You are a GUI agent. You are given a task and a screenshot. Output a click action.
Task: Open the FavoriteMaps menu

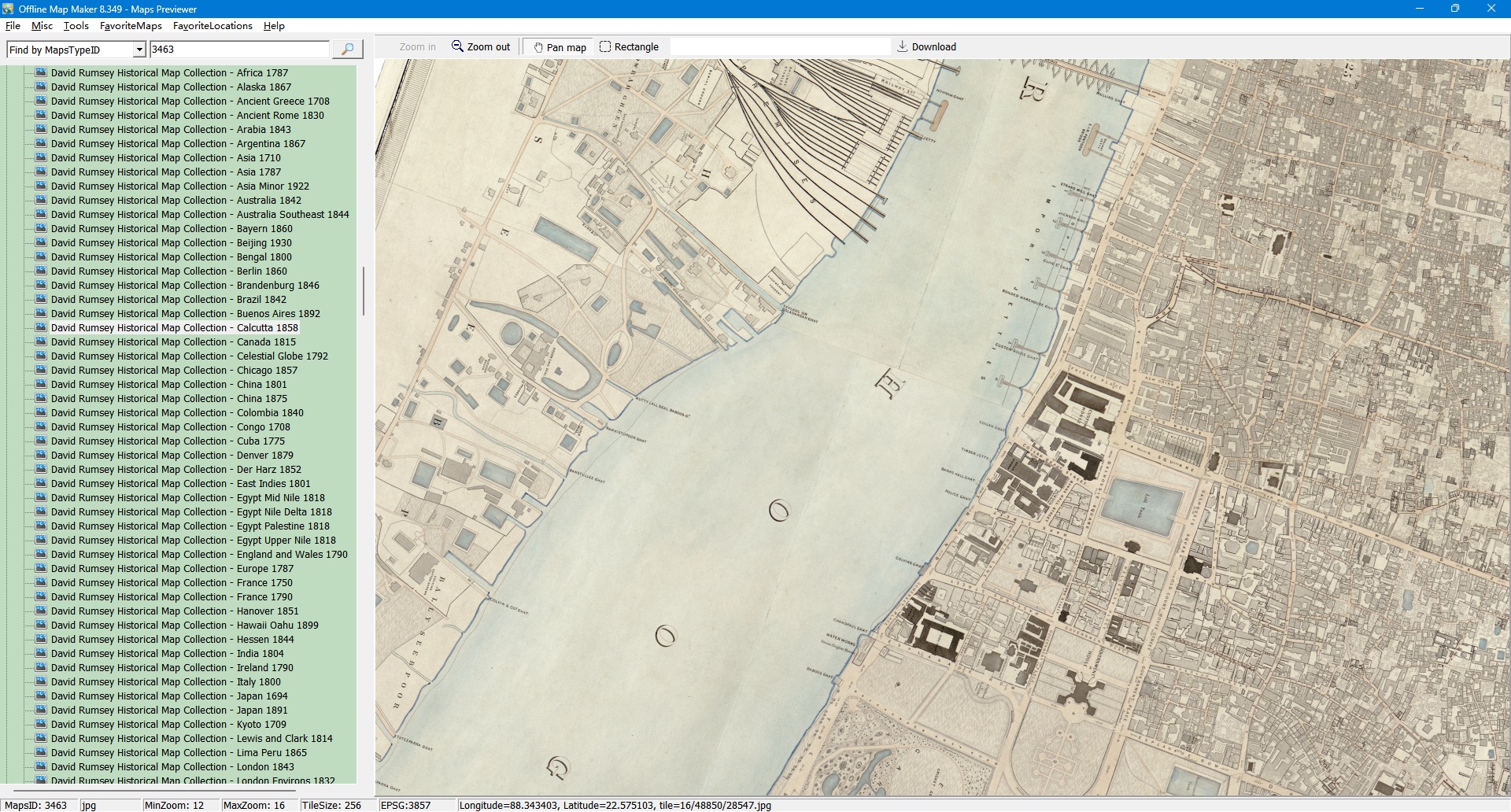pos(131,26)
